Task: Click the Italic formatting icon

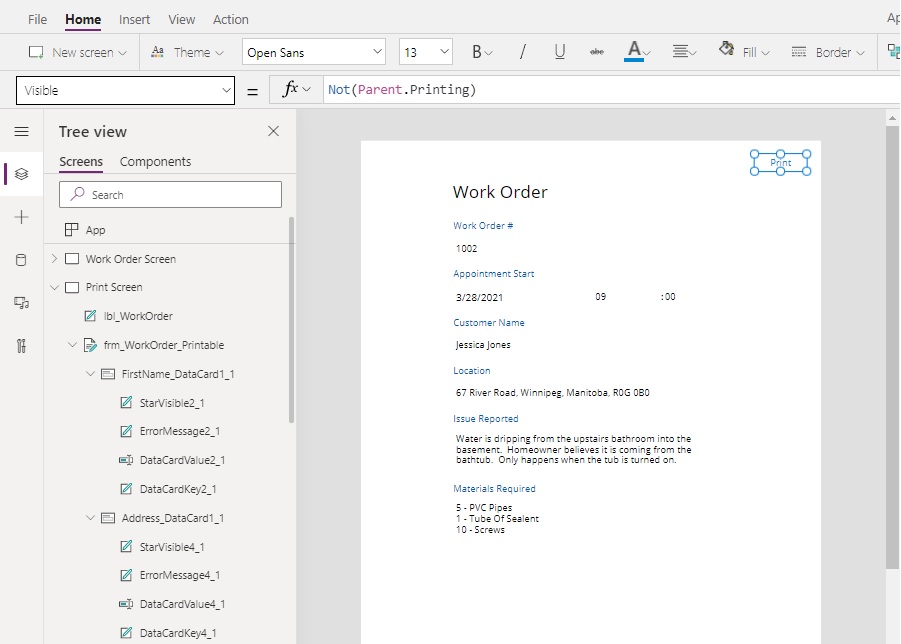Action: [x=522, y=52]
